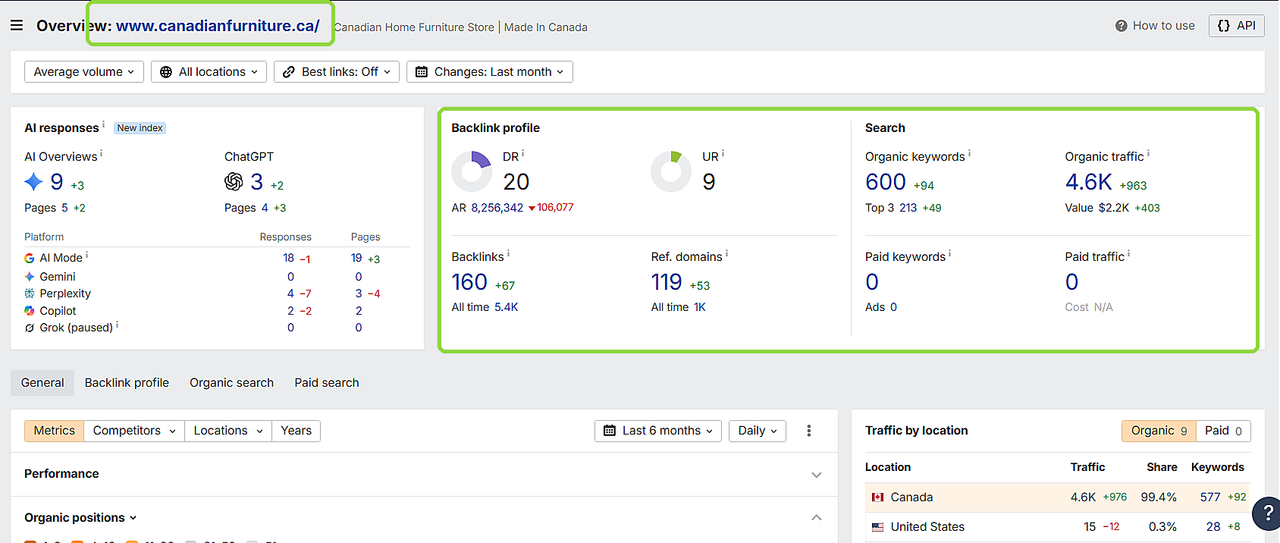Click the DR donut chart
Image resolution: width=1280 pixels, height=543 pixels.
click(471, 171)
